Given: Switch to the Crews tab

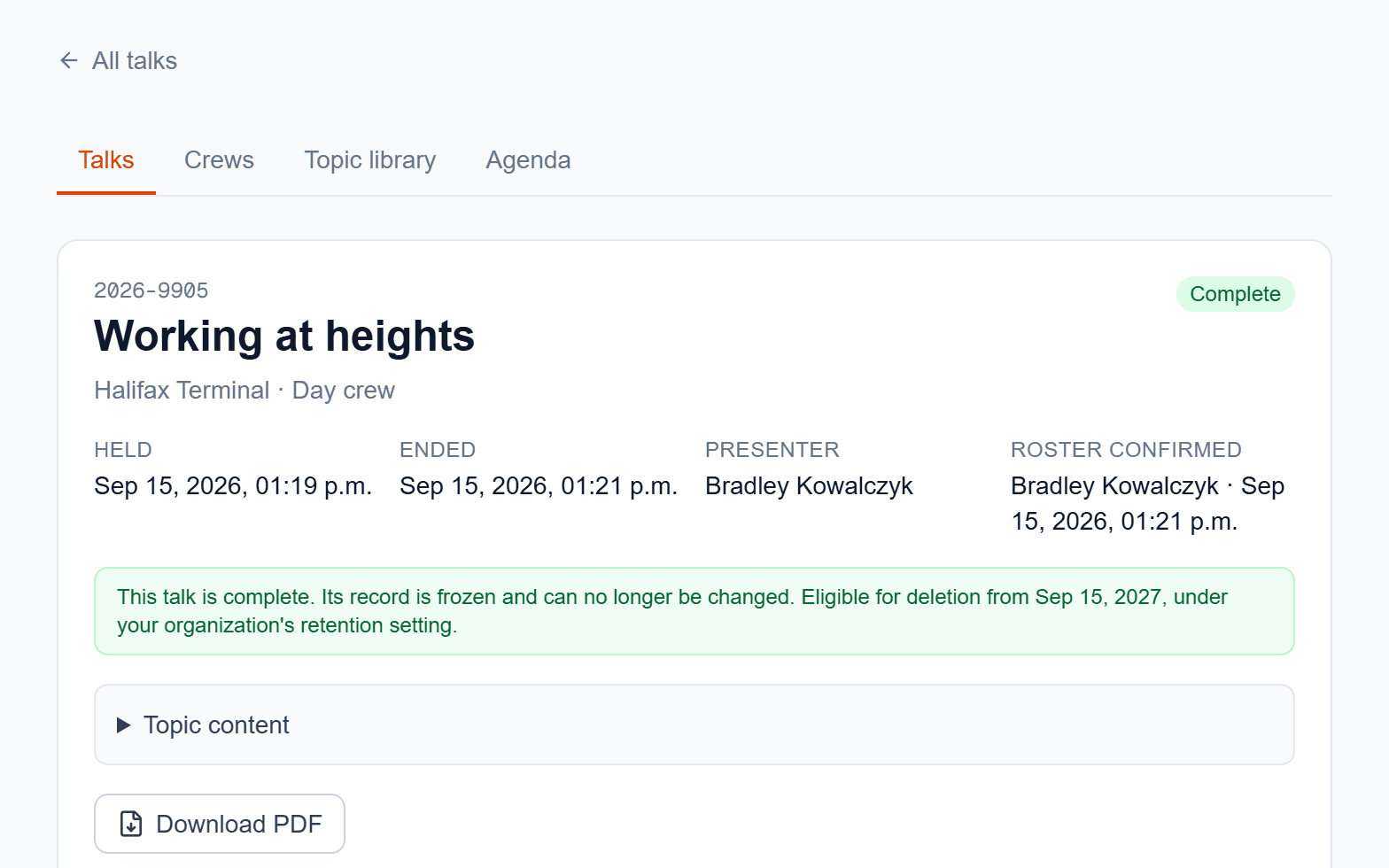Looking at the screenshot, I should (219, 160).
